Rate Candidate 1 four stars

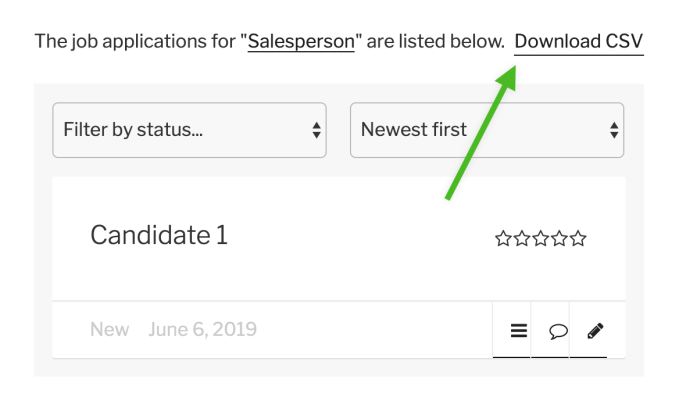click(x=559, y=238)
